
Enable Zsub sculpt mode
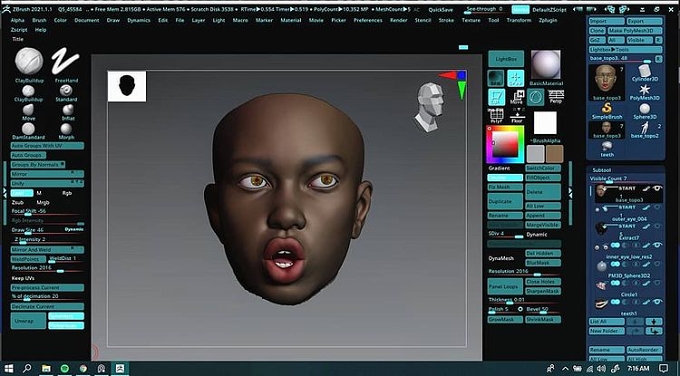click(x=18, y=203)
